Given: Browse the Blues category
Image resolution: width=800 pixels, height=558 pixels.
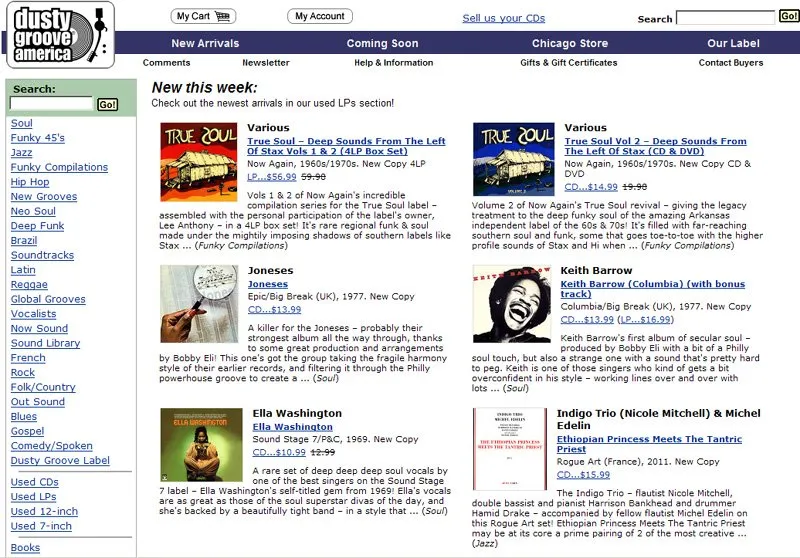Looking at the screenshot, I should [x=24, y=417].
